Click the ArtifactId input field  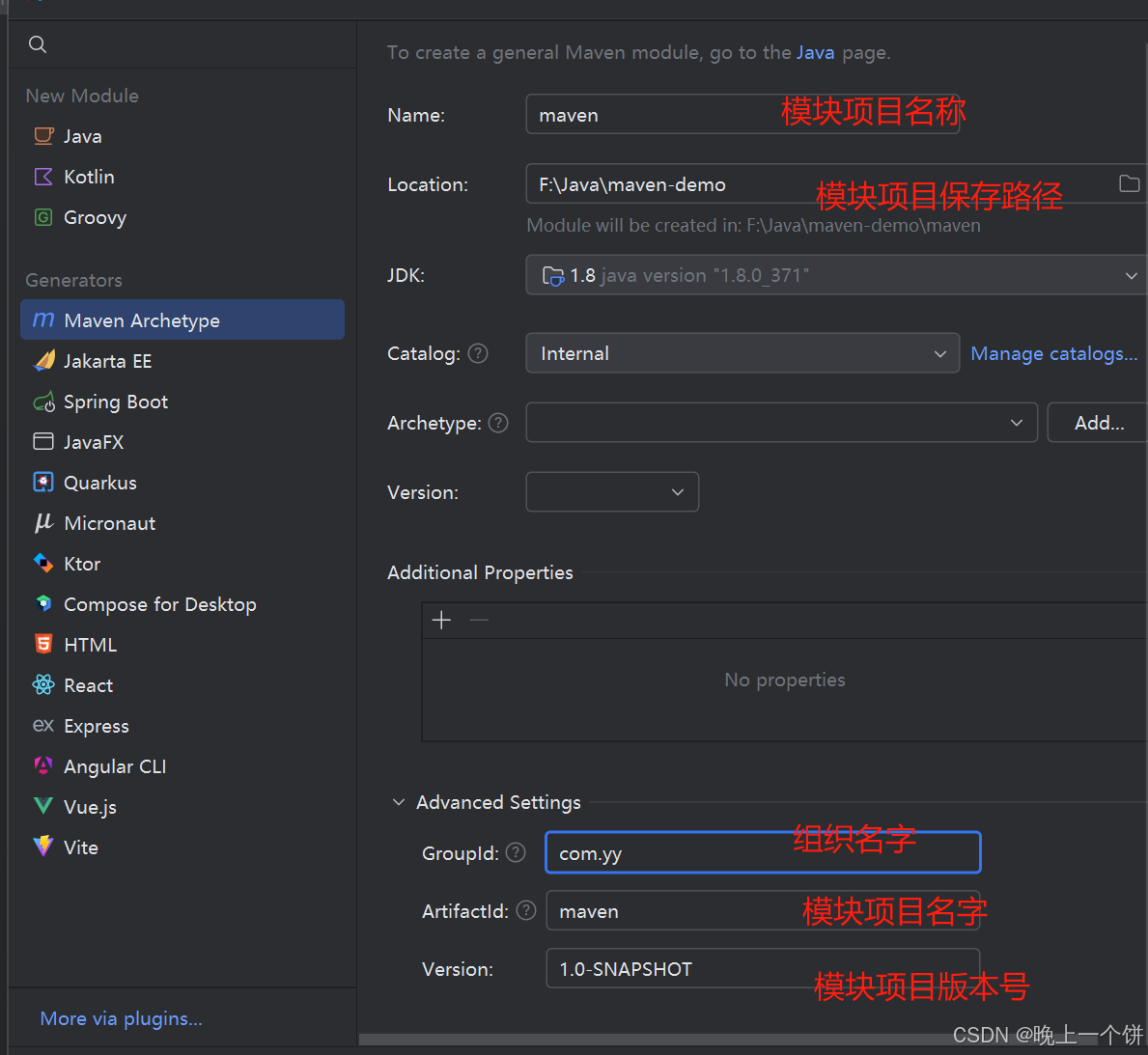[763, 910]
